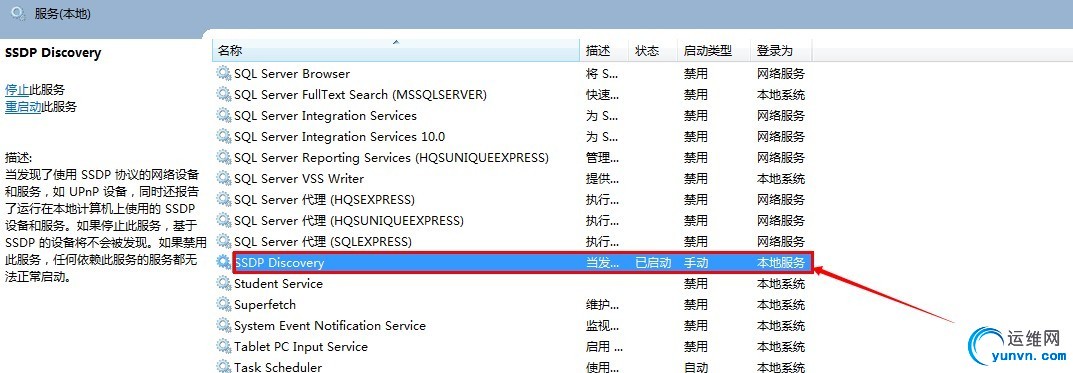
Task: Select System Event Notification Service name
Action: (330, 325)
